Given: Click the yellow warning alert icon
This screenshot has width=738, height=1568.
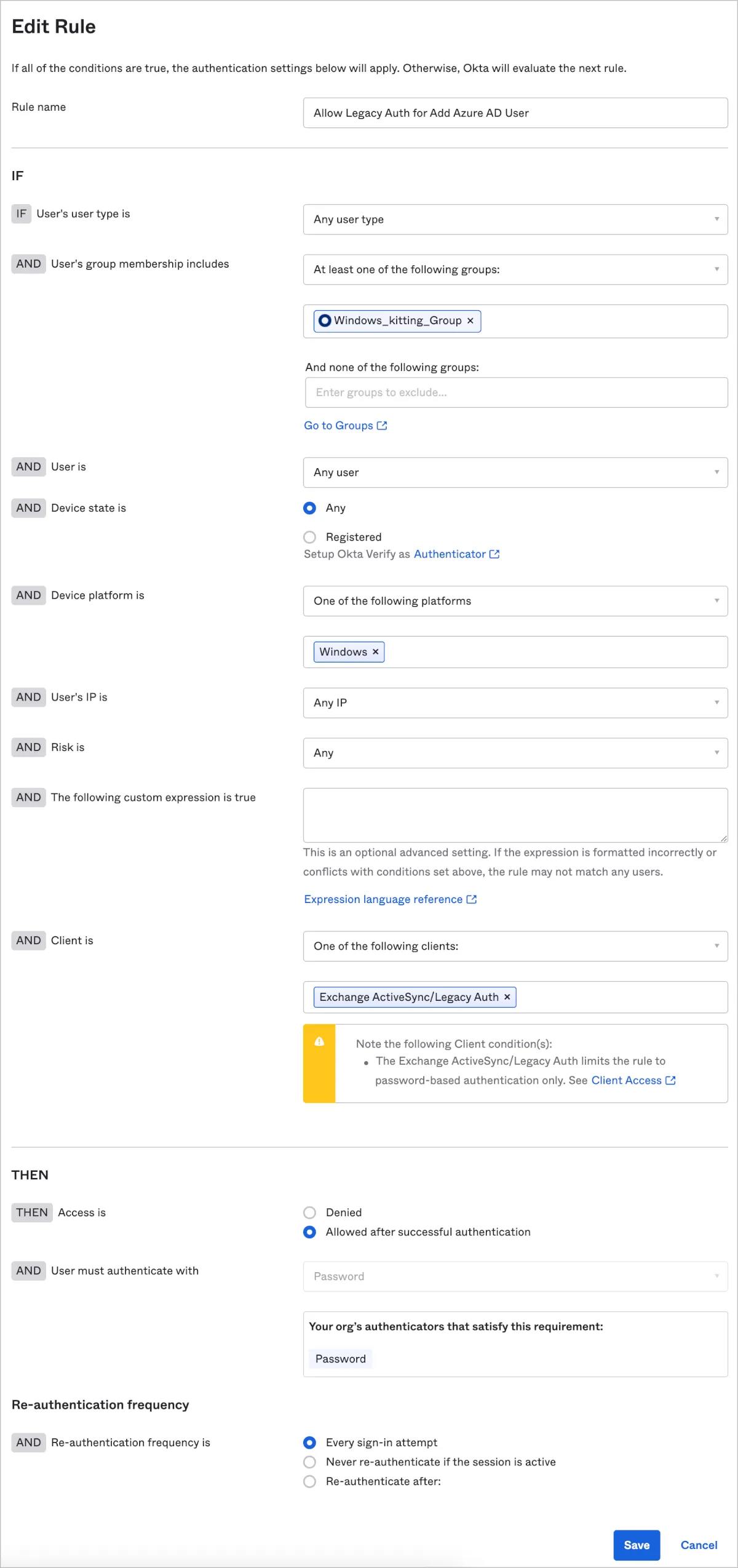Looking at the screenshot, I should (x=319, y=1041).
